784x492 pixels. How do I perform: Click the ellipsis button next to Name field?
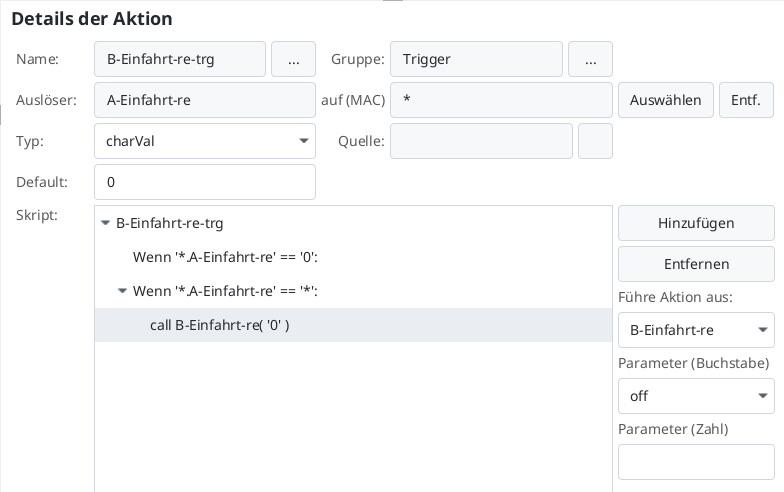click(x=293, y=59)
